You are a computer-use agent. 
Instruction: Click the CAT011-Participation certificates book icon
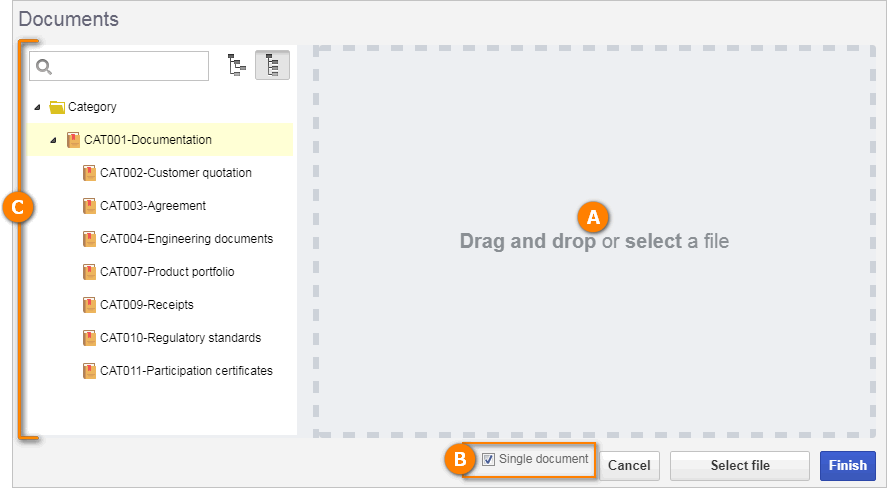pos(89,371)
